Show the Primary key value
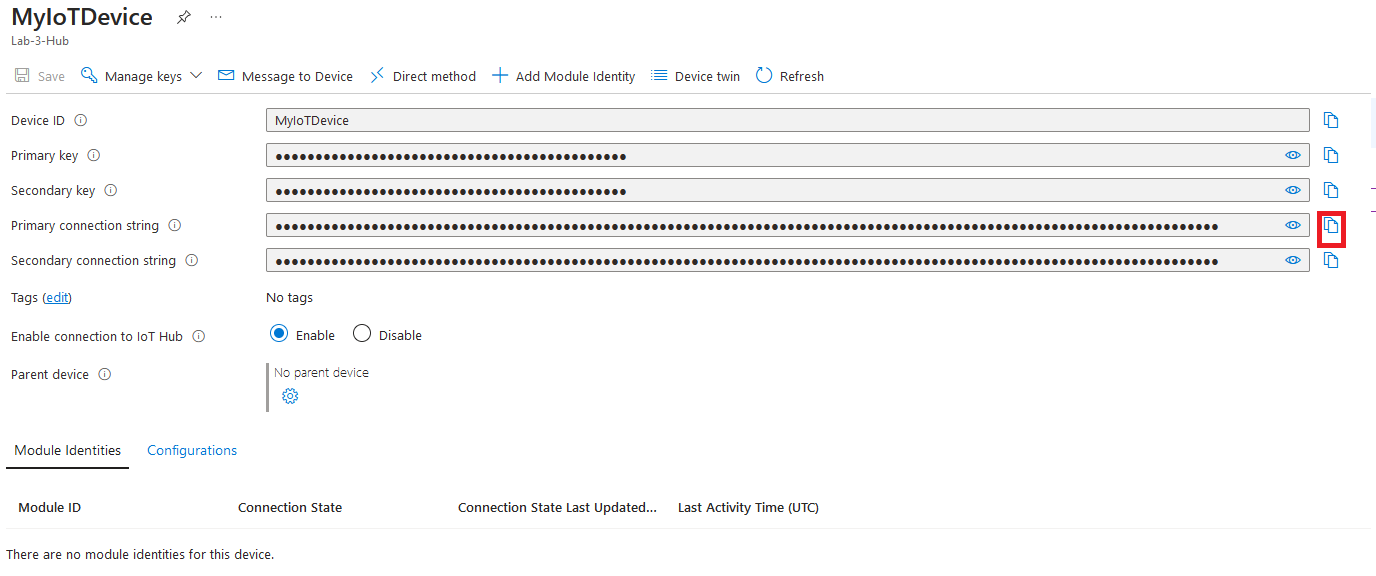 tap(1292, 155)
